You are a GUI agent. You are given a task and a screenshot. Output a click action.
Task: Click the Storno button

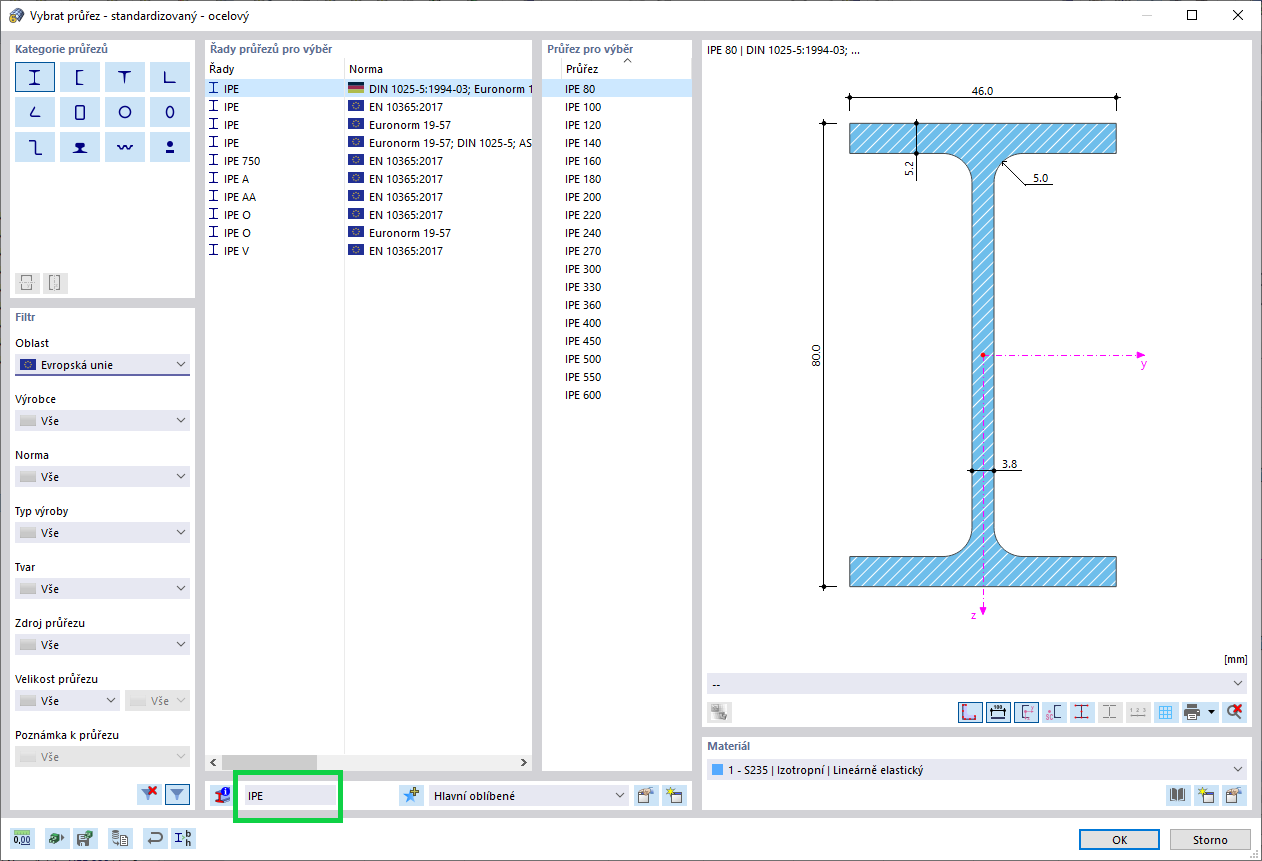click(x=1212, y=839)
